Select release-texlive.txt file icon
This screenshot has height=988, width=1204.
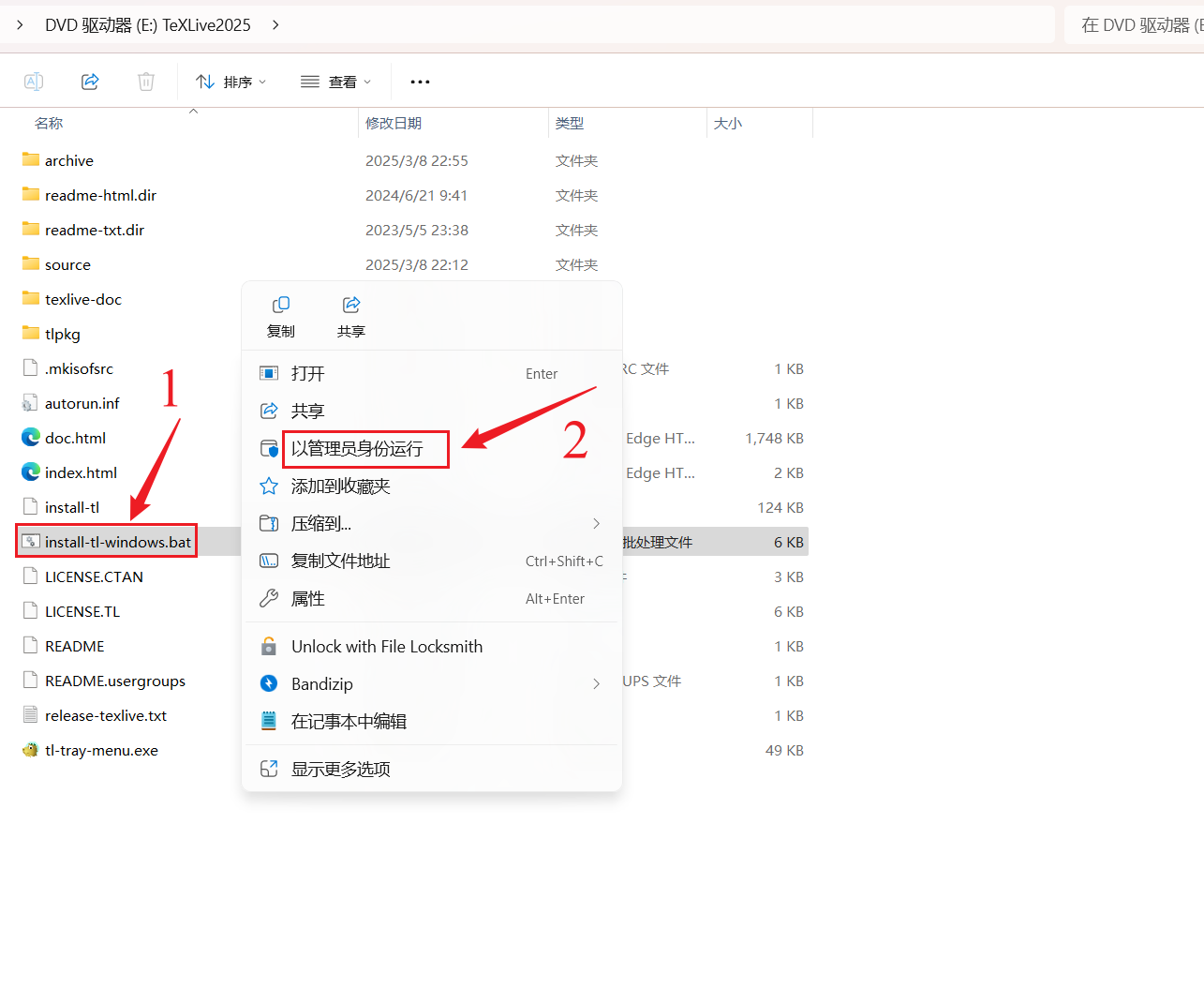pyautogui.click(x=31, y=714)
